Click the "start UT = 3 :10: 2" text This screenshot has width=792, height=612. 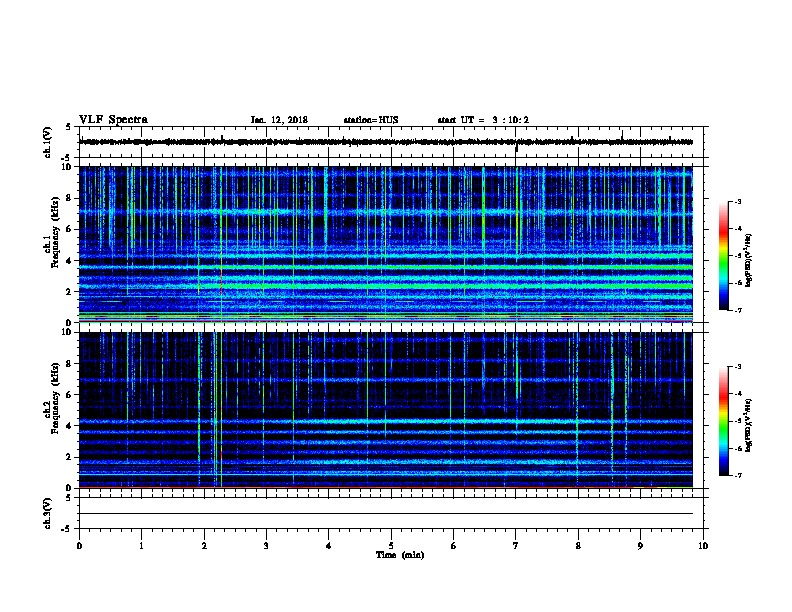483,120
